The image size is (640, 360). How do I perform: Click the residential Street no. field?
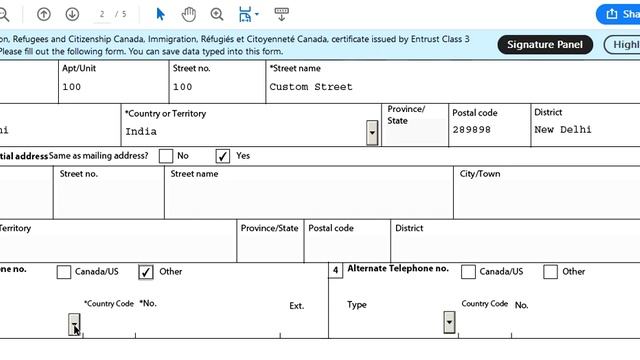[x=109, y=198]
